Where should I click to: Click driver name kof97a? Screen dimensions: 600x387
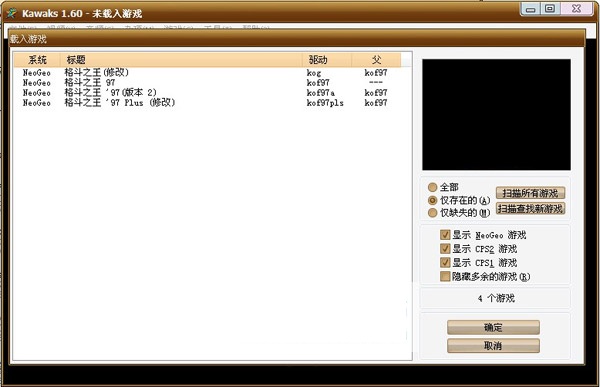click(x=321, y=93)
